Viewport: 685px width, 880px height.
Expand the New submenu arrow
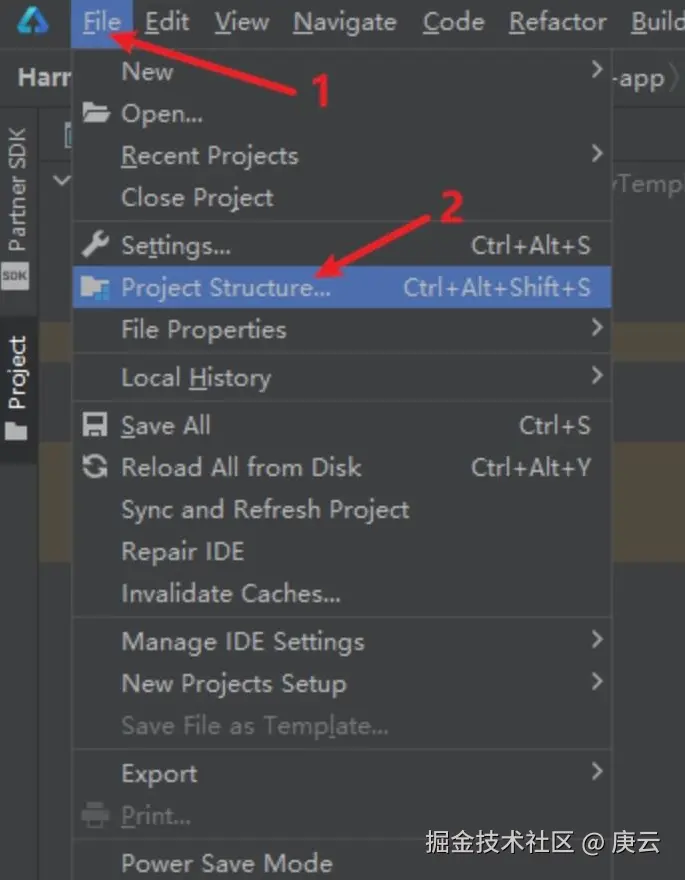[x=596, y=70]
